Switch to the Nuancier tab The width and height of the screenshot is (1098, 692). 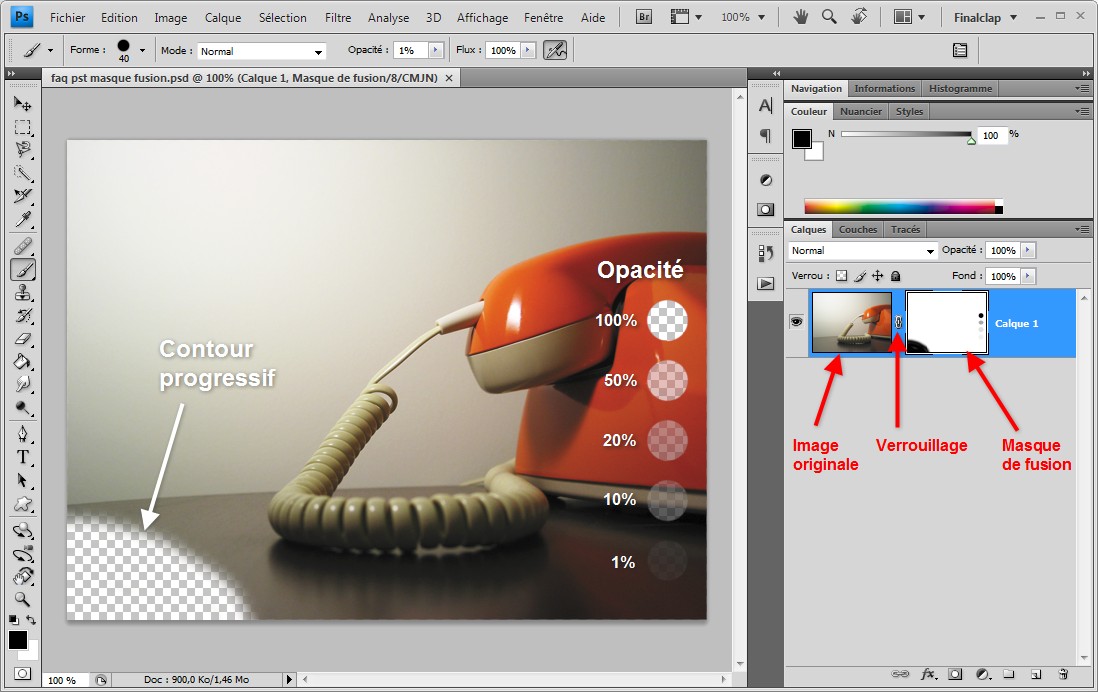[x=861, y=111]
